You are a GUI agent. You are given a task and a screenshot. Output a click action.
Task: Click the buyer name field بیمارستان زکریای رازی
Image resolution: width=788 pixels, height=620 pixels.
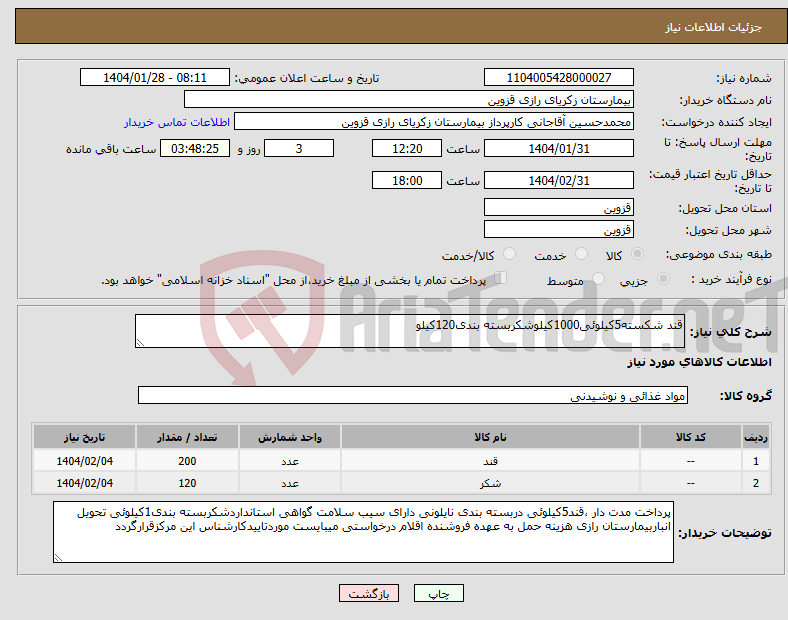(x=409, y=99)
